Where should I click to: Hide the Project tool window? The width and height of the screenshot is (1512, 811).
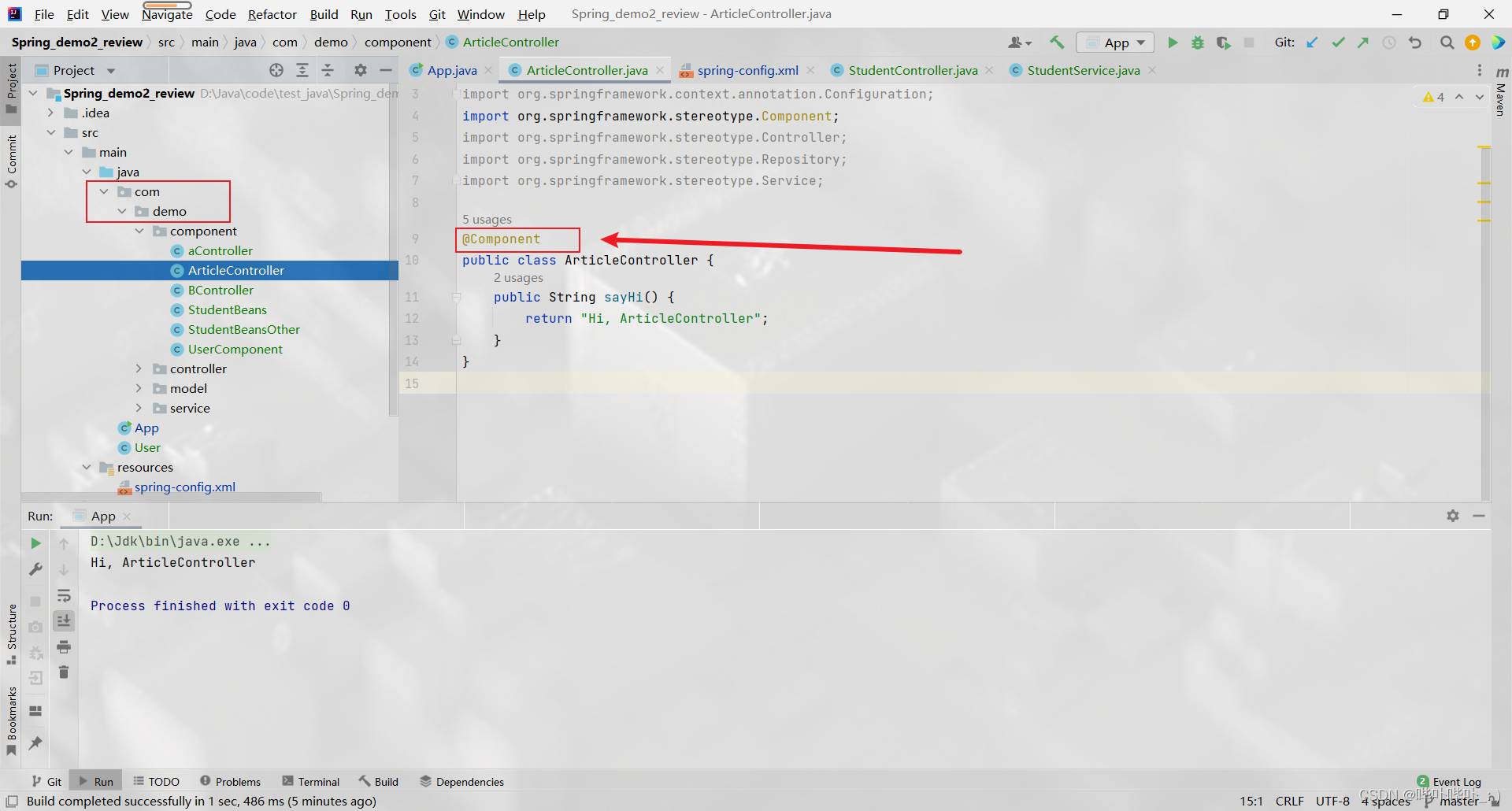[x=386, y=70]
